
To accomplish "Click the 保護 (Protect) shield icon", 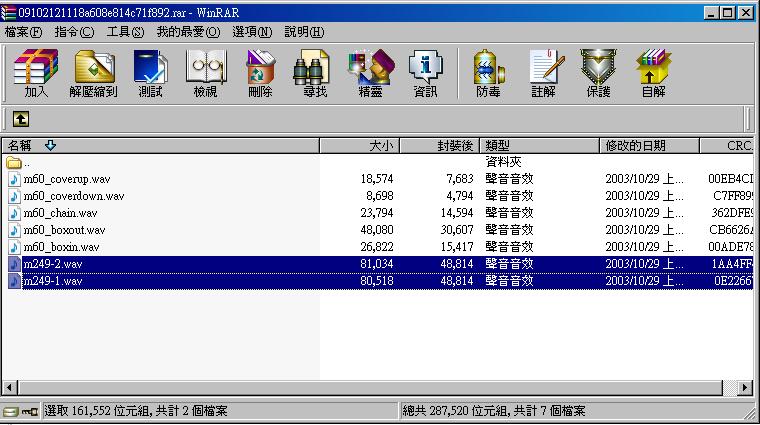I will [599, 73].
